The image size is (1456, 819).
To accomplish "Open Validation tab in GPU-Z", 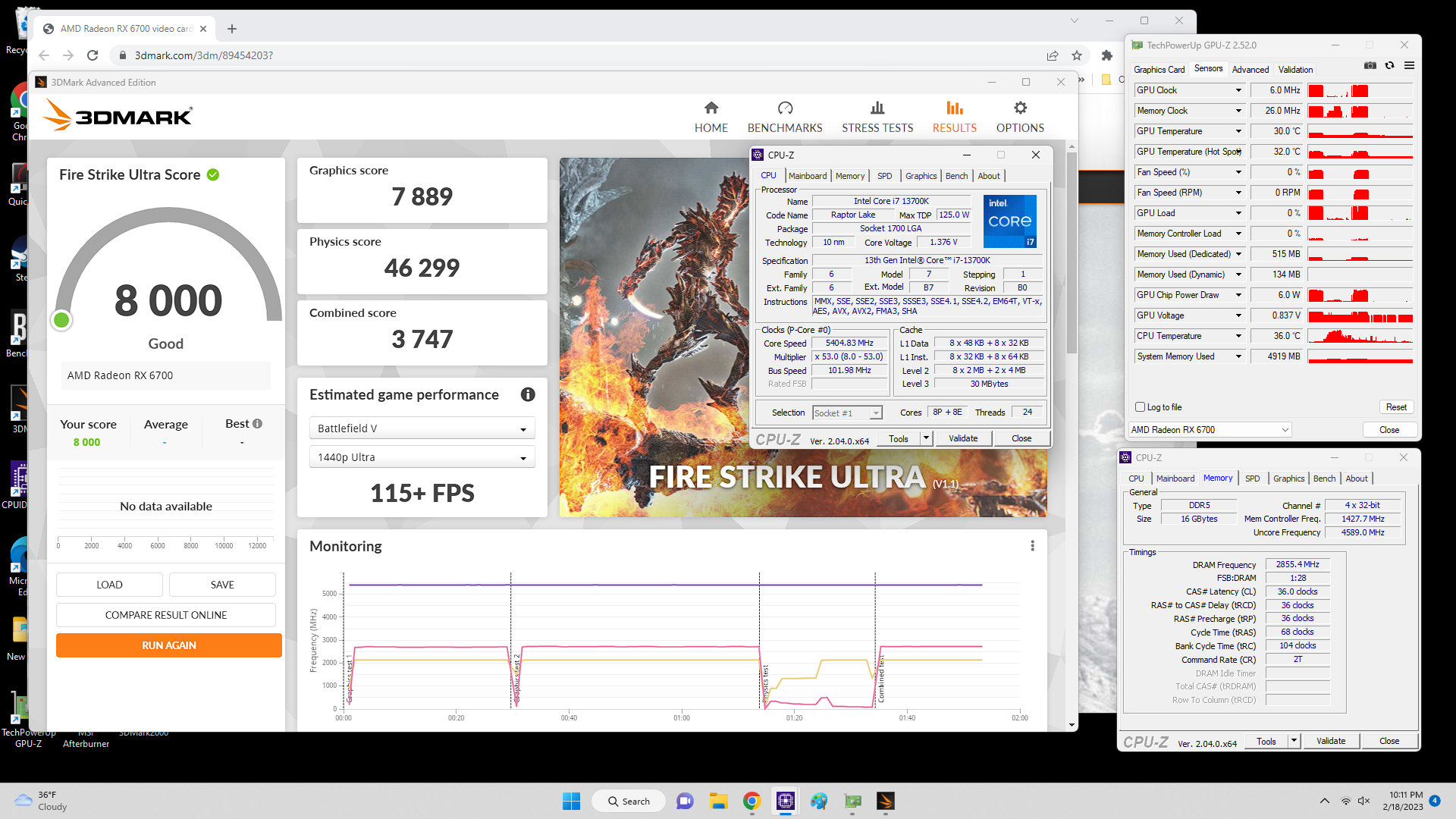I will (x=1295, y=69).
